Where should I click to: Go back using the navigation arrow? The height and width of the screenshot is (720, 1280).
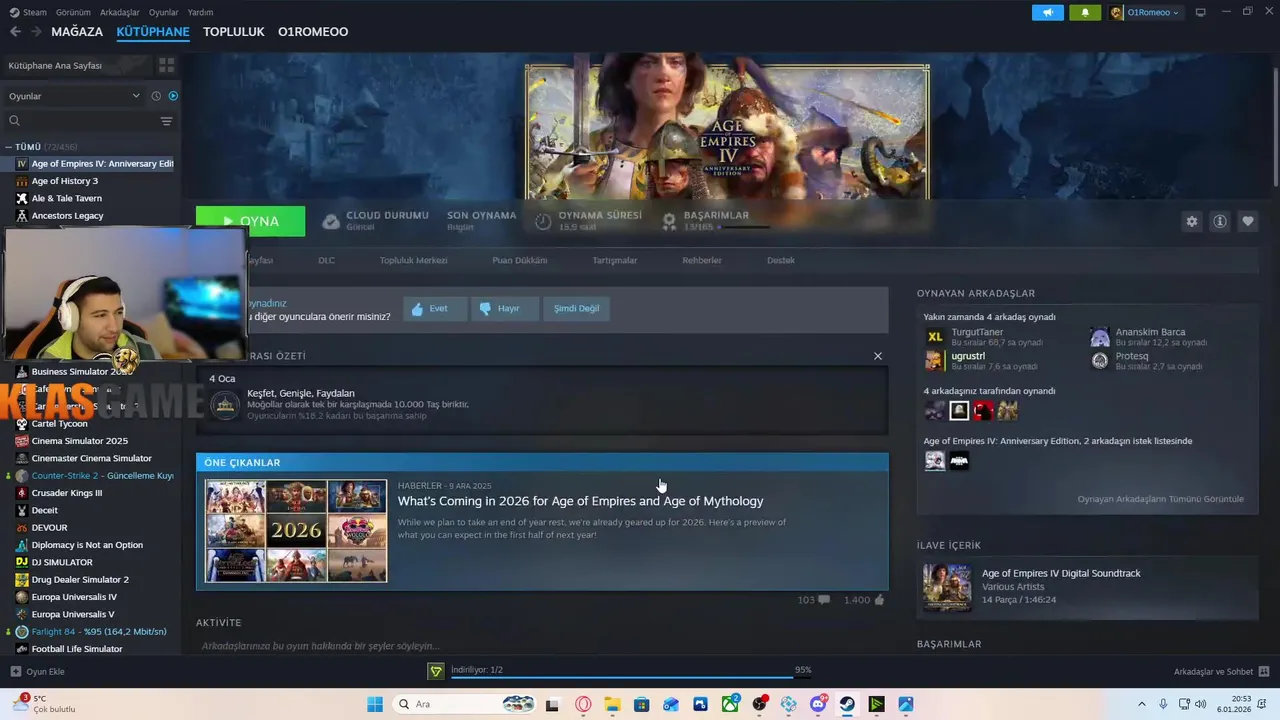tap(15, 32)
